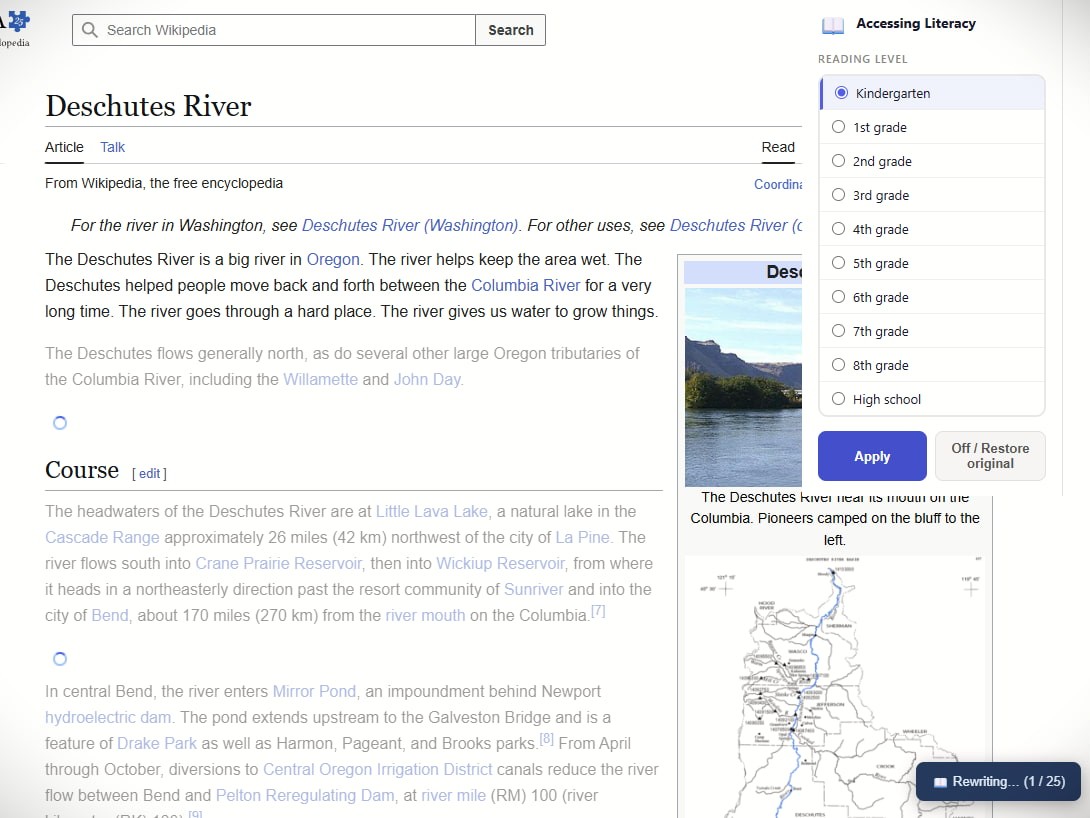Switch to the Talk tab
This screenshot has height=818, width=1090.
[x=113, y=147]
